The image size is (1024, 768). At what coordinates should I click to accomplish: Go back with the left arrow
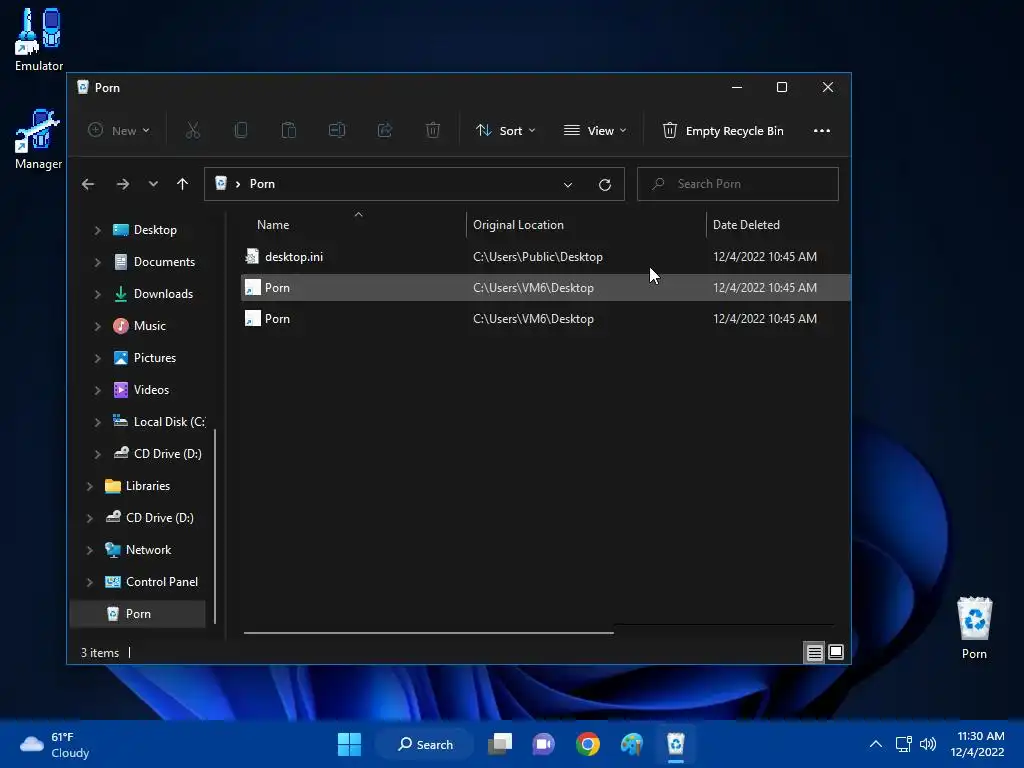88,184
